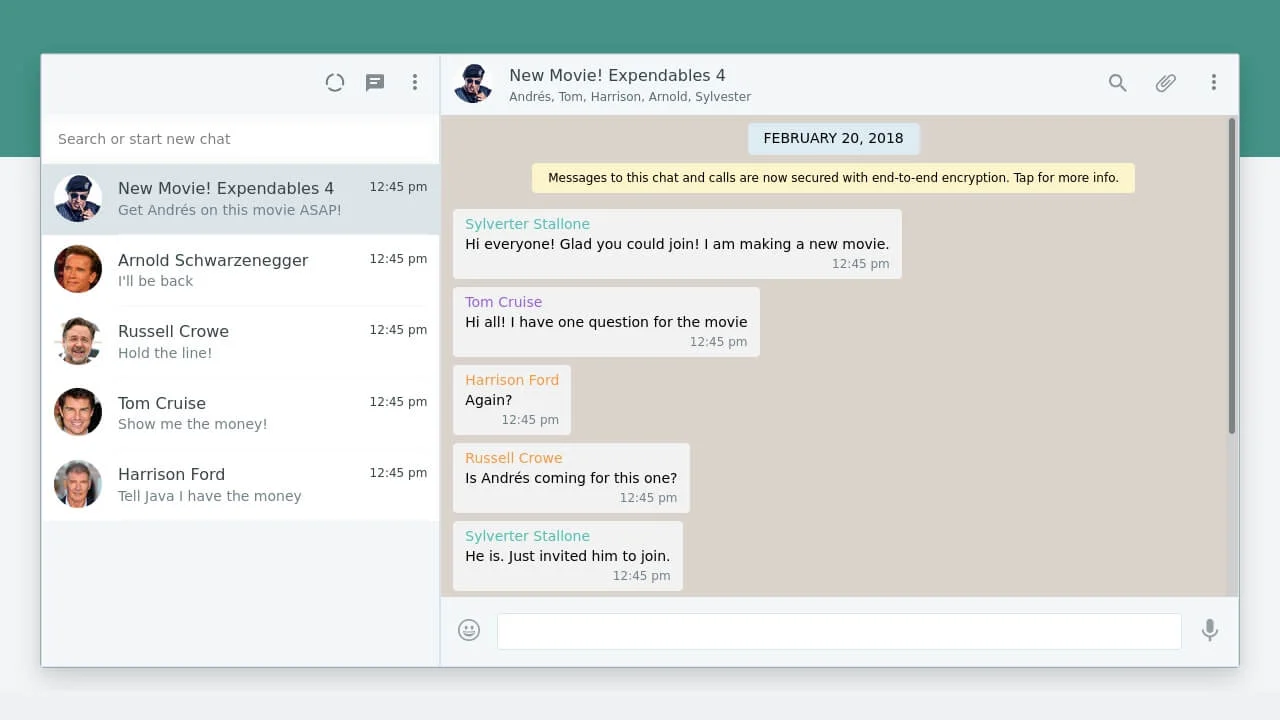Click the search icon in the chat header
1280x720 pixels.
pyautogui.click(x=1117, y=83)
